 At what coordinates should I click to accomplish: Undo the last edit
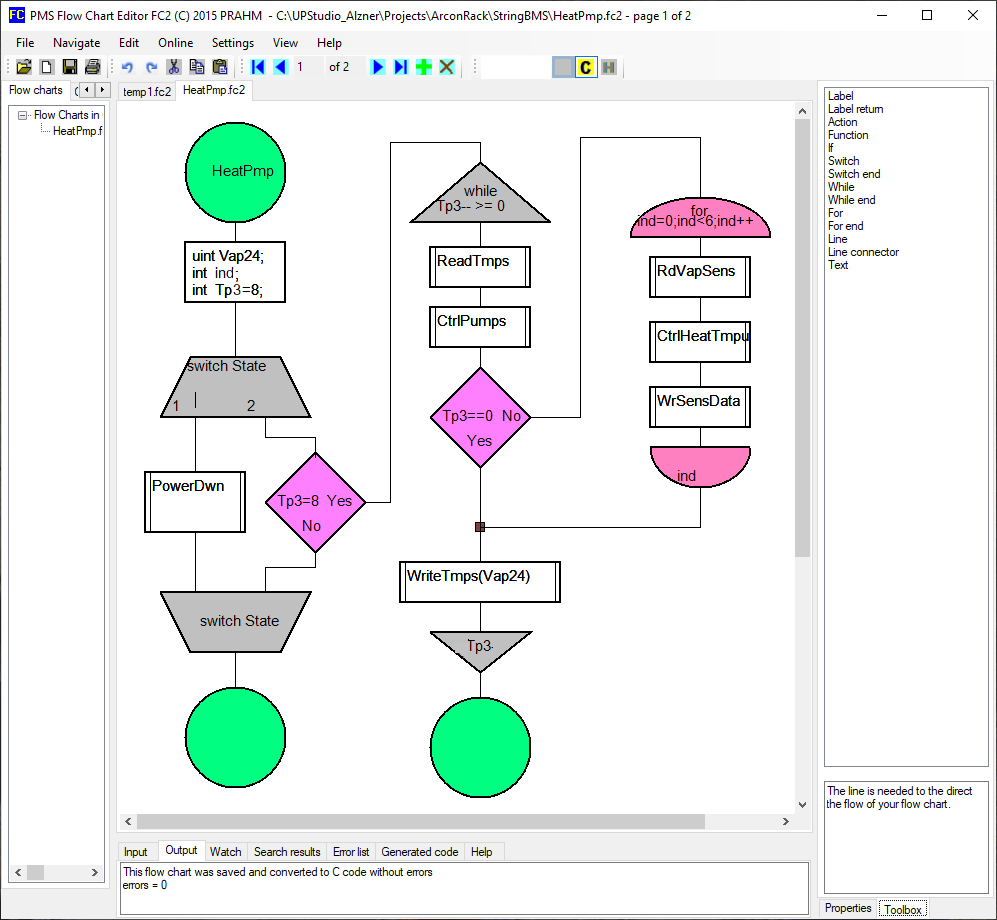click(x=127, y=66)
